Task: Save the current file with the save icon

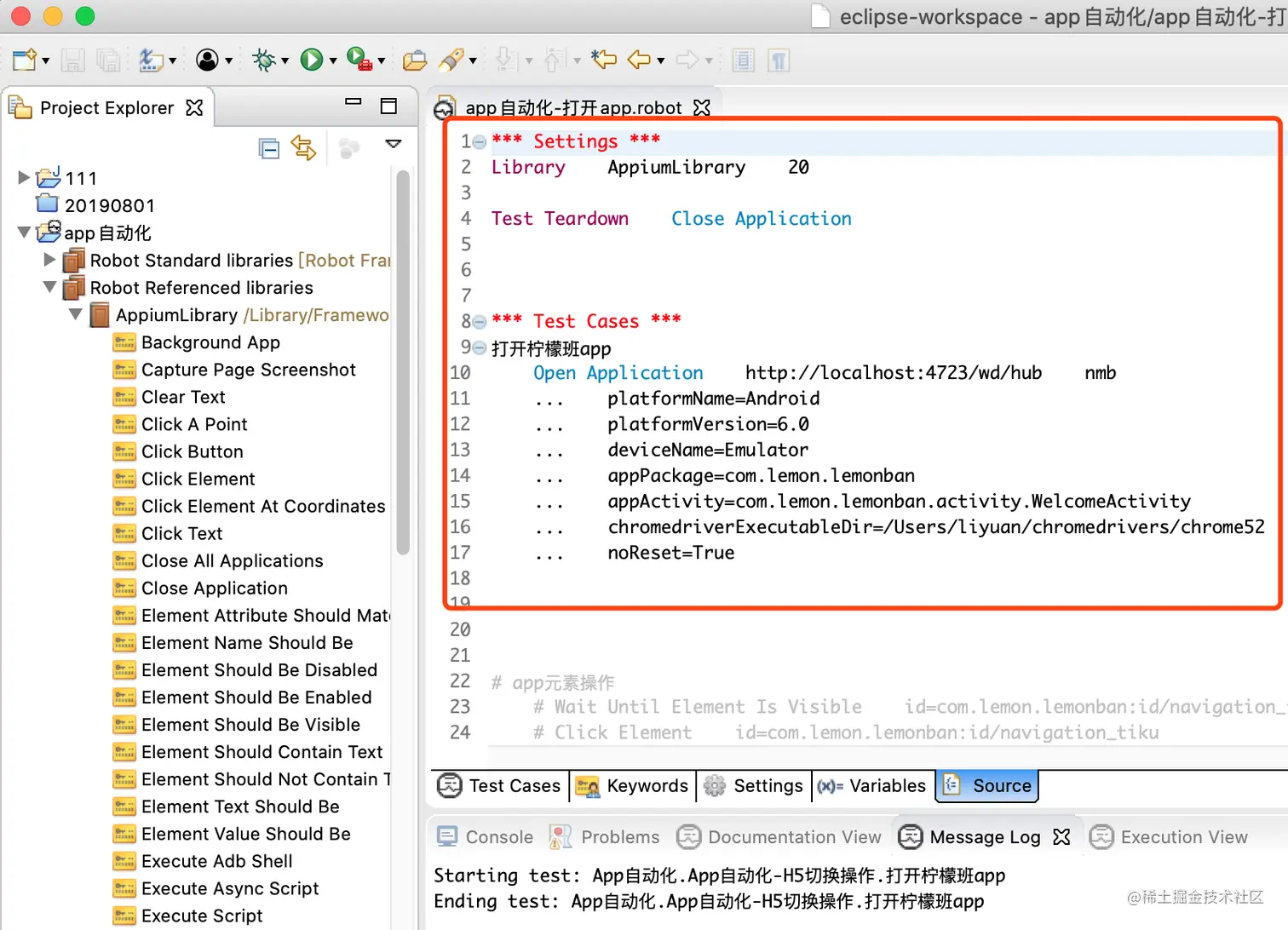Action: pos(73,60)
